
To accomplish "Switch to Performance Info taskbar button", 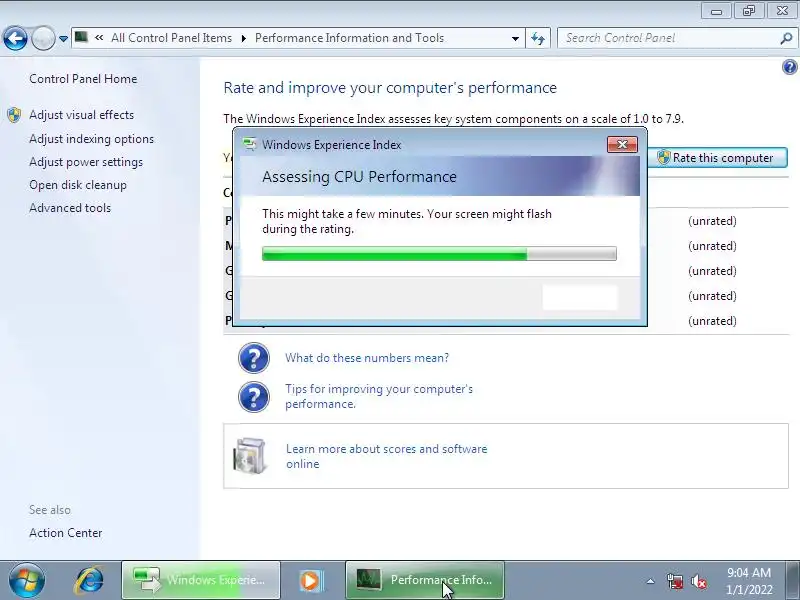I will (425, 580).
